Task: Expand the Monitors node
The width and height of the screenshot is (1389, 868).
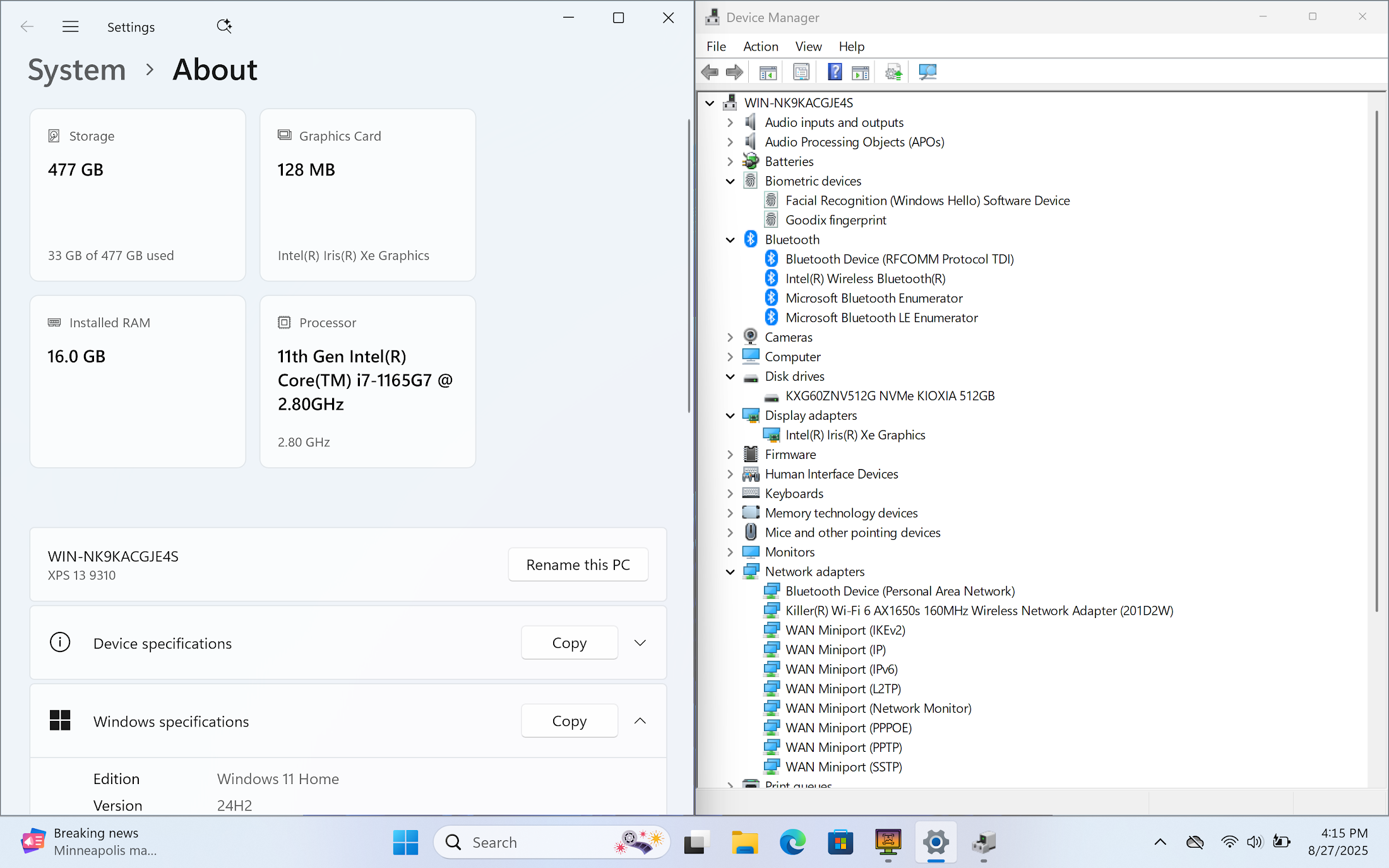Action: click(730, 552)
